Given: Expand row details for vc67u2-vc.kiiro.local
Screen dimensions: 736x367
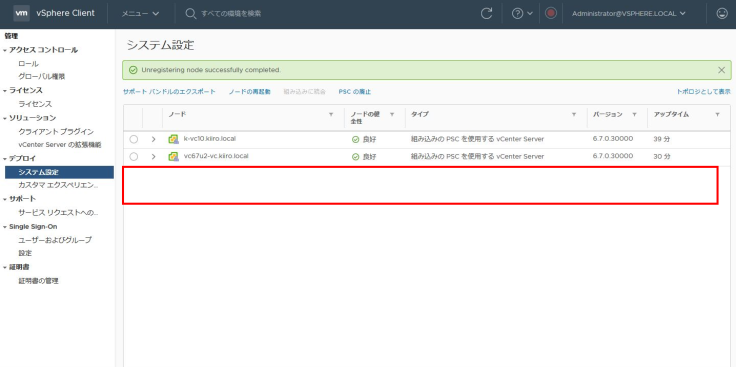Looking at the screenshot, I should (x=153, y=157).
